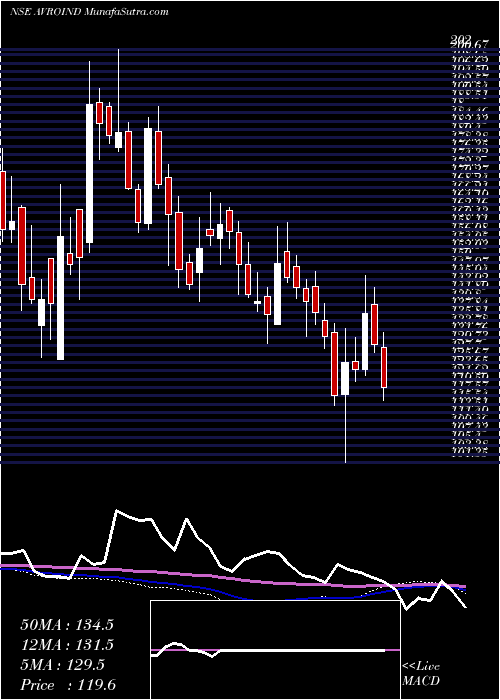Viewport: 500px width, 700px height.
Task: Click the '50MA : 134.5' value label
Action: pyautogui.click(x=67, y=625)
